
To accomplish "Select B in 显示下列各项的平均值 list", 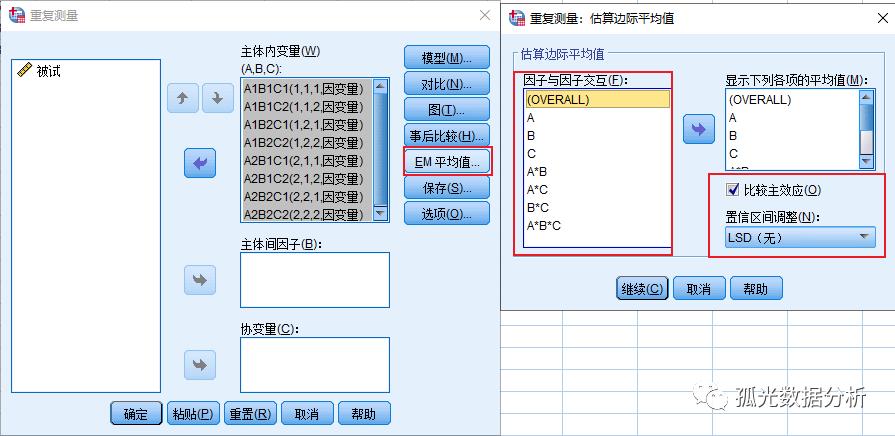I will point(793,136).
